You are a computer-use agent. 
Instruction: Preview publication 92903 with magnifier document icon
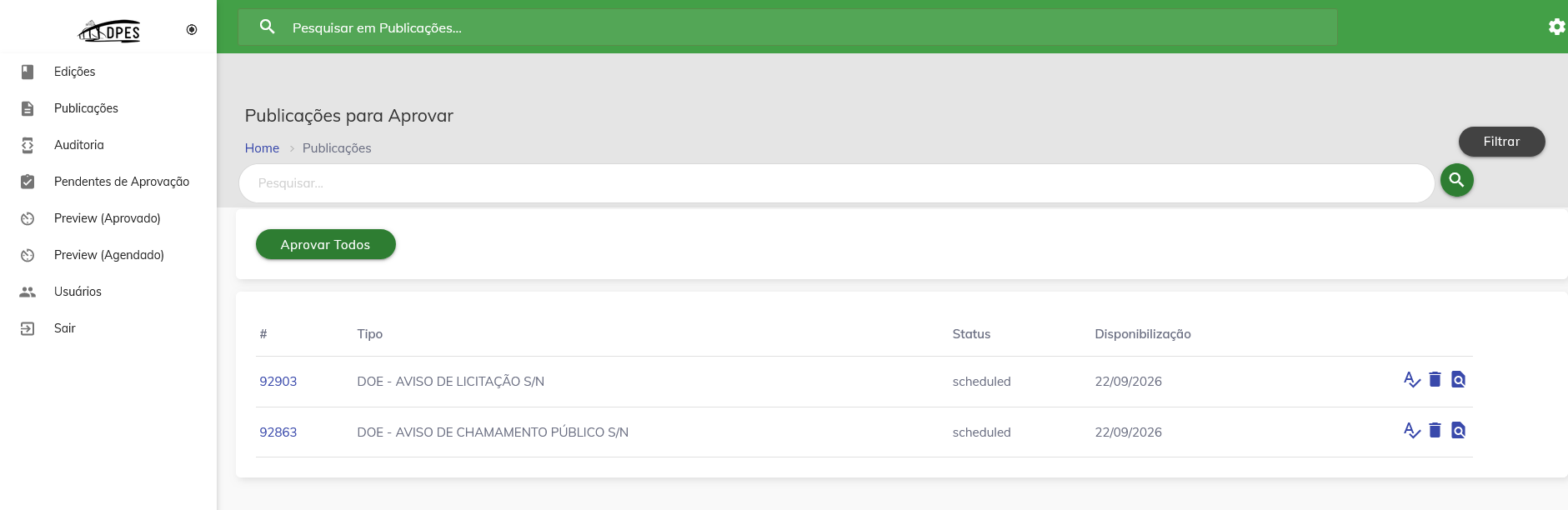[1458, 380]
